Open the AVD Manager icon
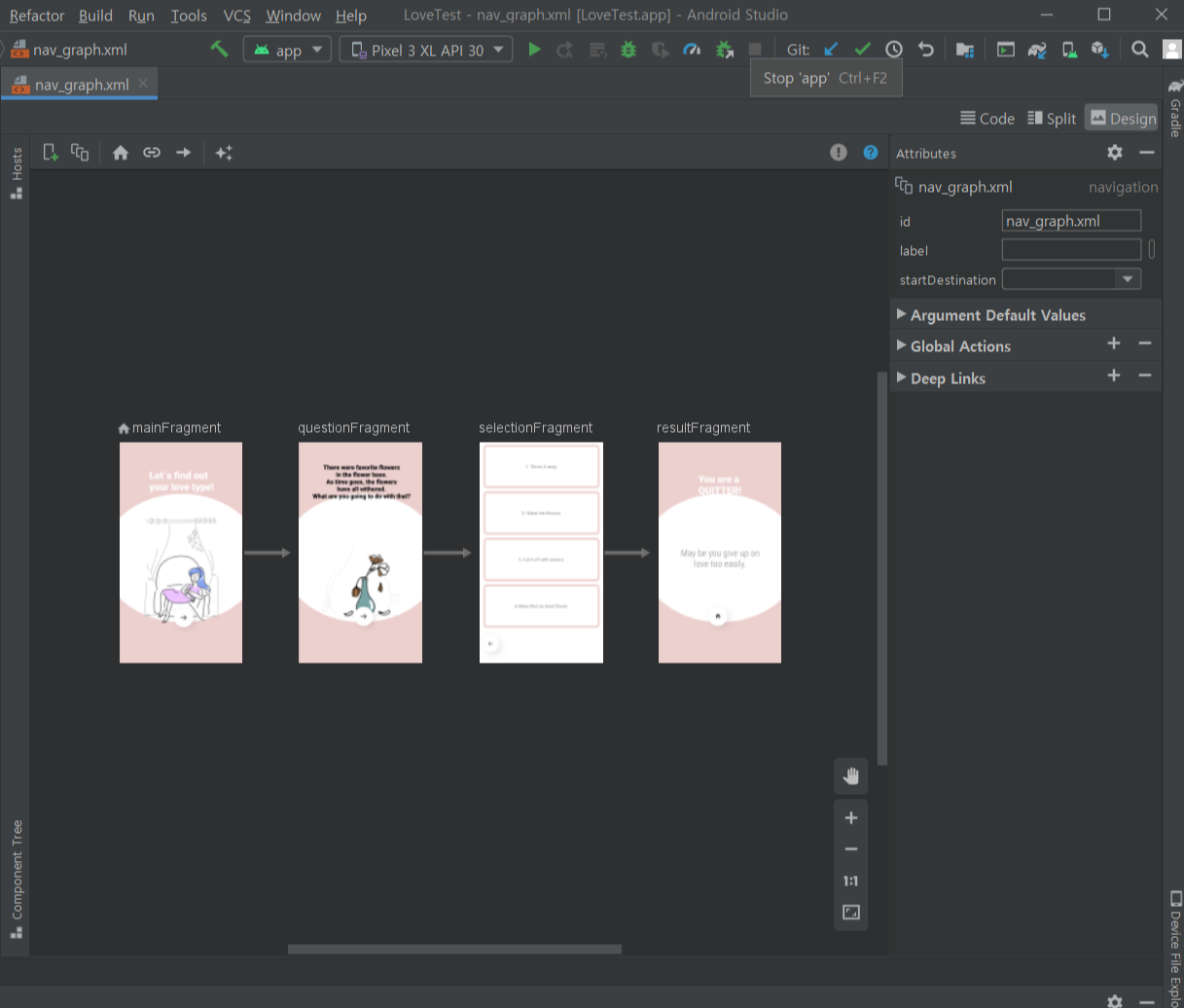The image size is (1184, 1008). 1069,50
